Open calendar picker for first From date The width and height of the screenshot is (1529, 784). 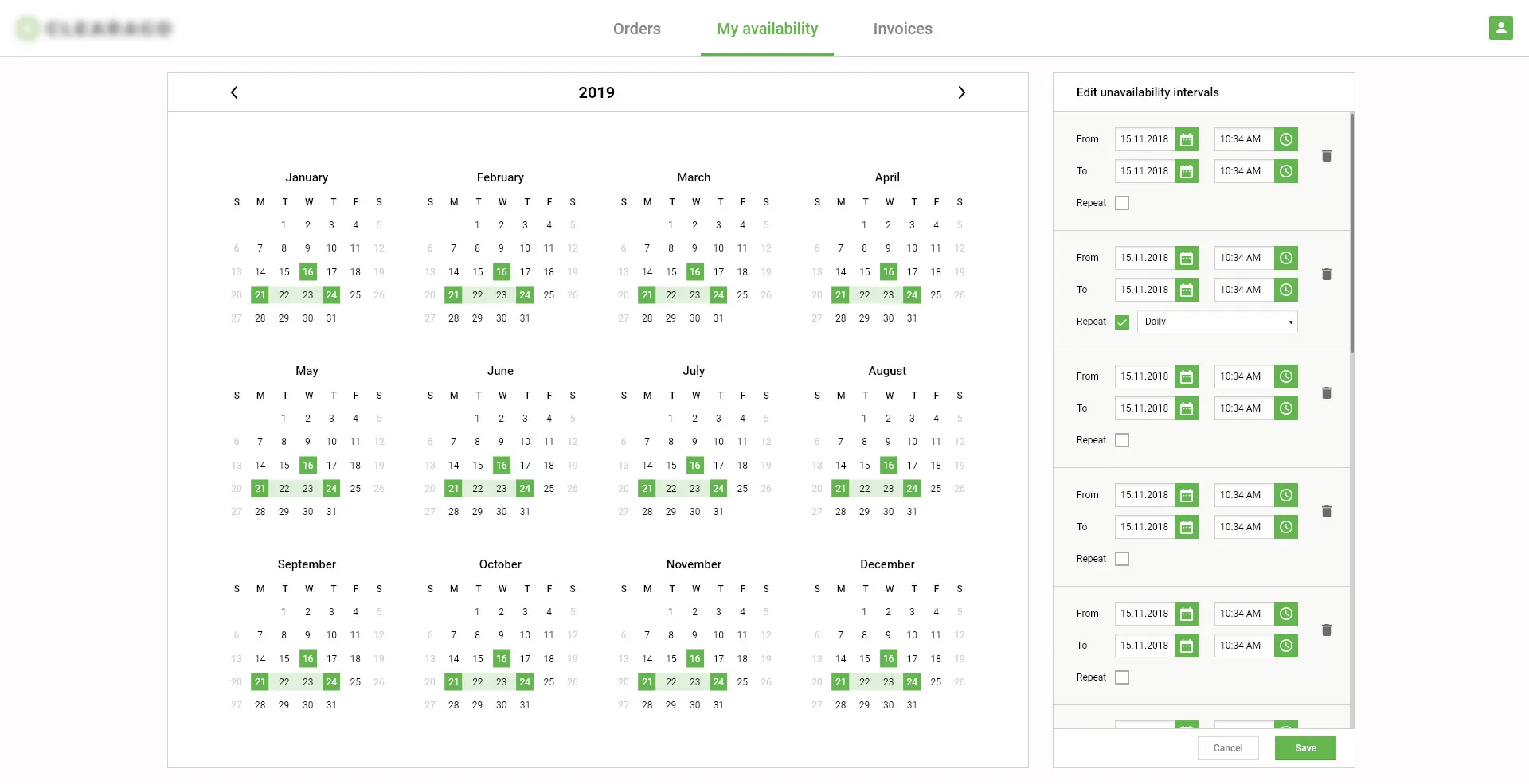pos(1187,139)
